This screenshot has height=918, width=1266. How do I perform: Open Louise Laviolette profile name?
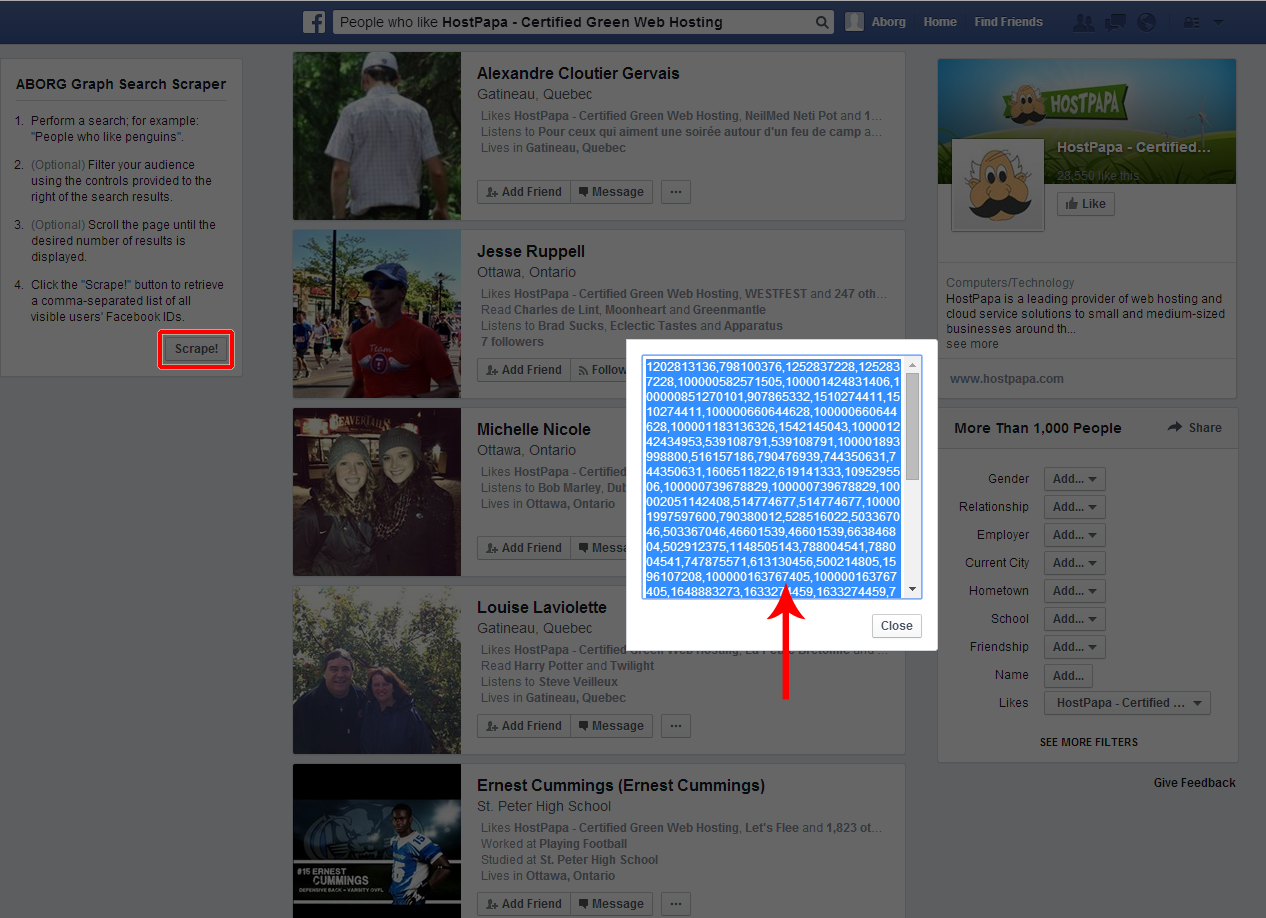coord(542,608)
